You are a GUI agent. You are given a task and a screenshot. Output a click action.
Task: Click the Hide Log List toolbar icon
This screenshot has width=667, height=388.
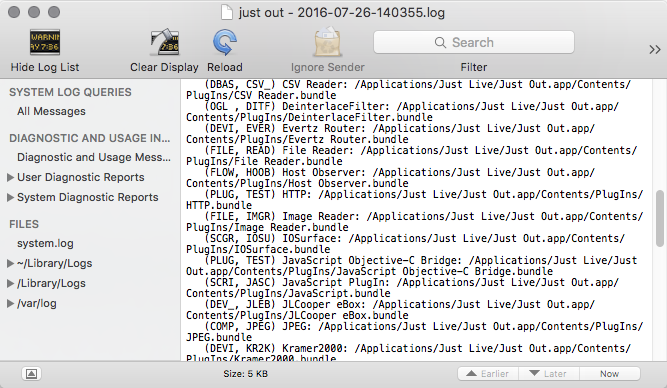pyautogui.click(x=45, y=42)
